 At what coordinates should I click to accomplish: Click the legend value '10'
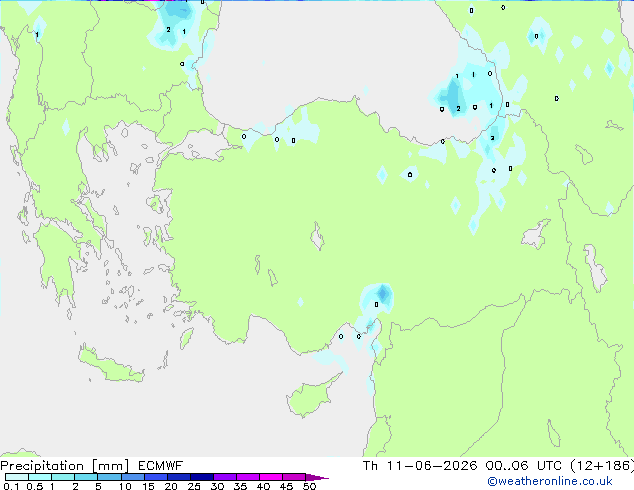click(125, 486)
